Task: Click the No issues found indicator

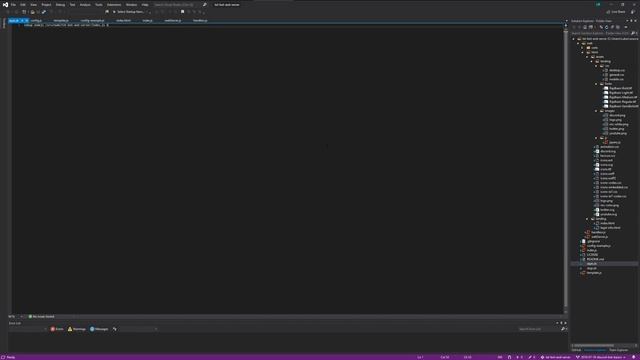Action: click(41, 316)
